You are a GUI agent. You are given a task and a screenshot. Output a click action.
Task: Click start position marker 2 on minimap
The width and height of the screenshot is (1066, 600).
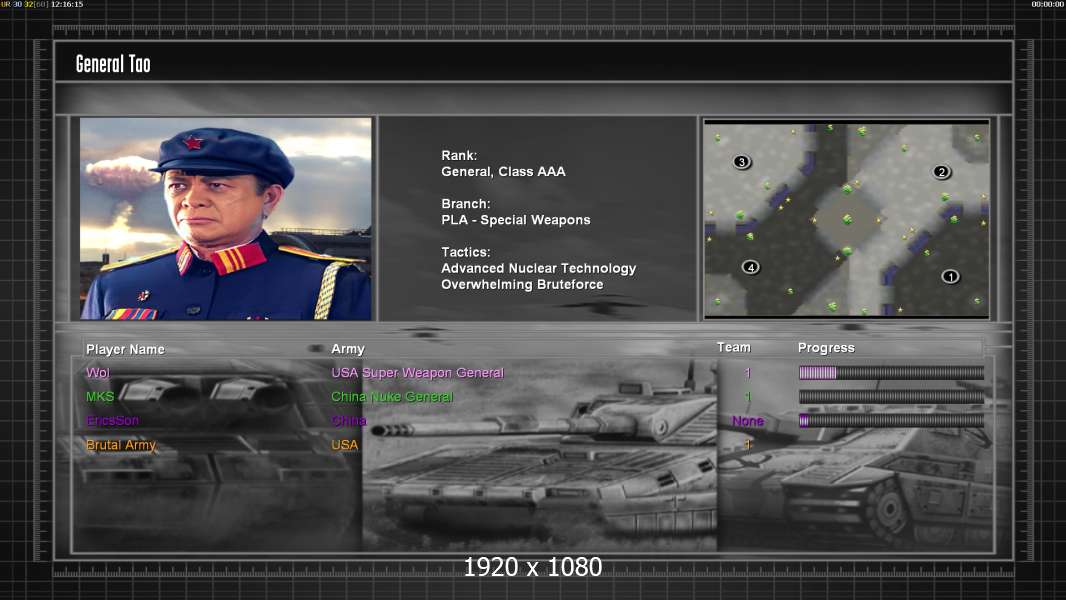point(941,172)
